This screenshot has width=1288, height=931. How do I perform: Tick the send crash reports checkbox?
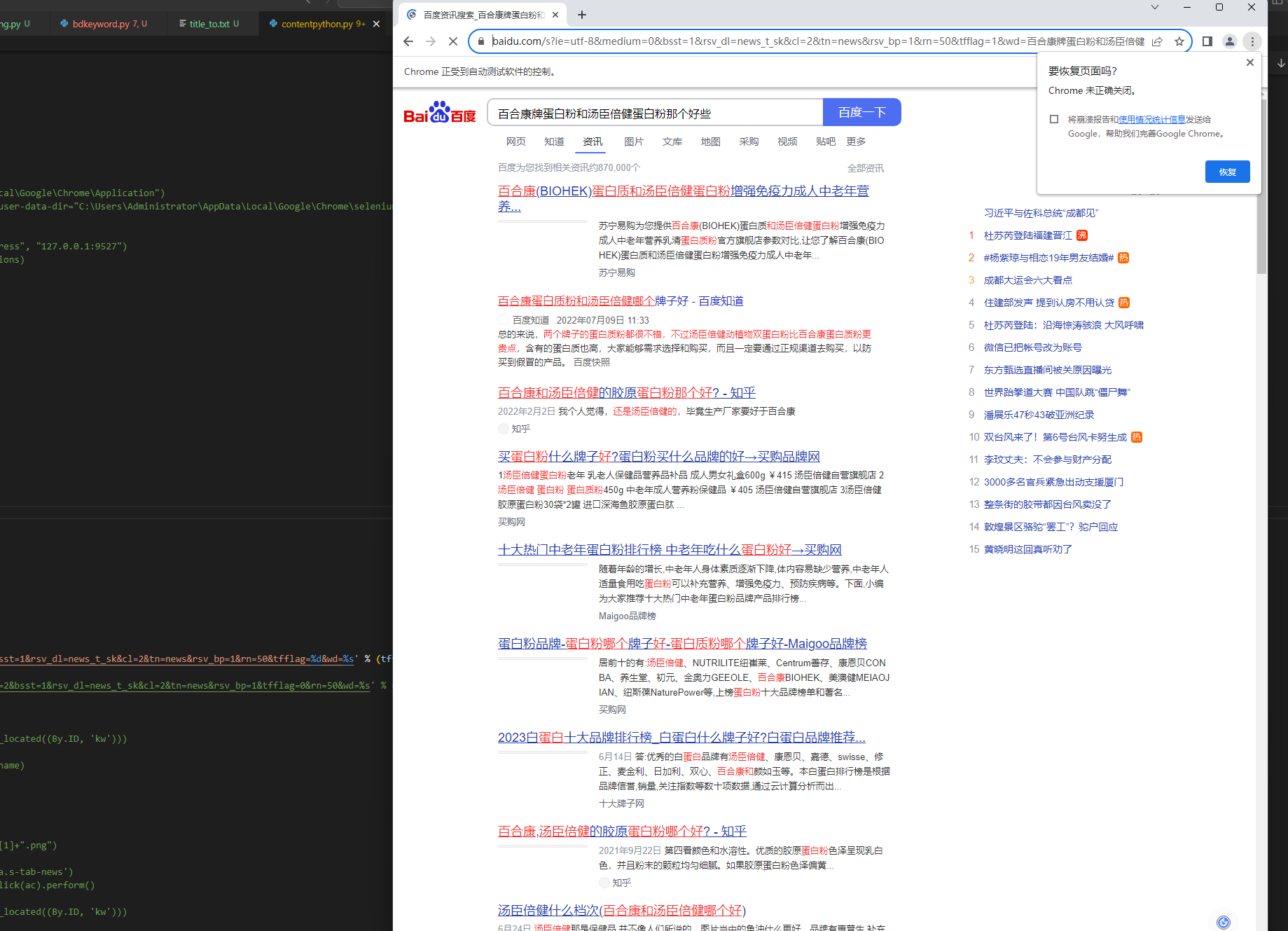tap(1054, 119)
